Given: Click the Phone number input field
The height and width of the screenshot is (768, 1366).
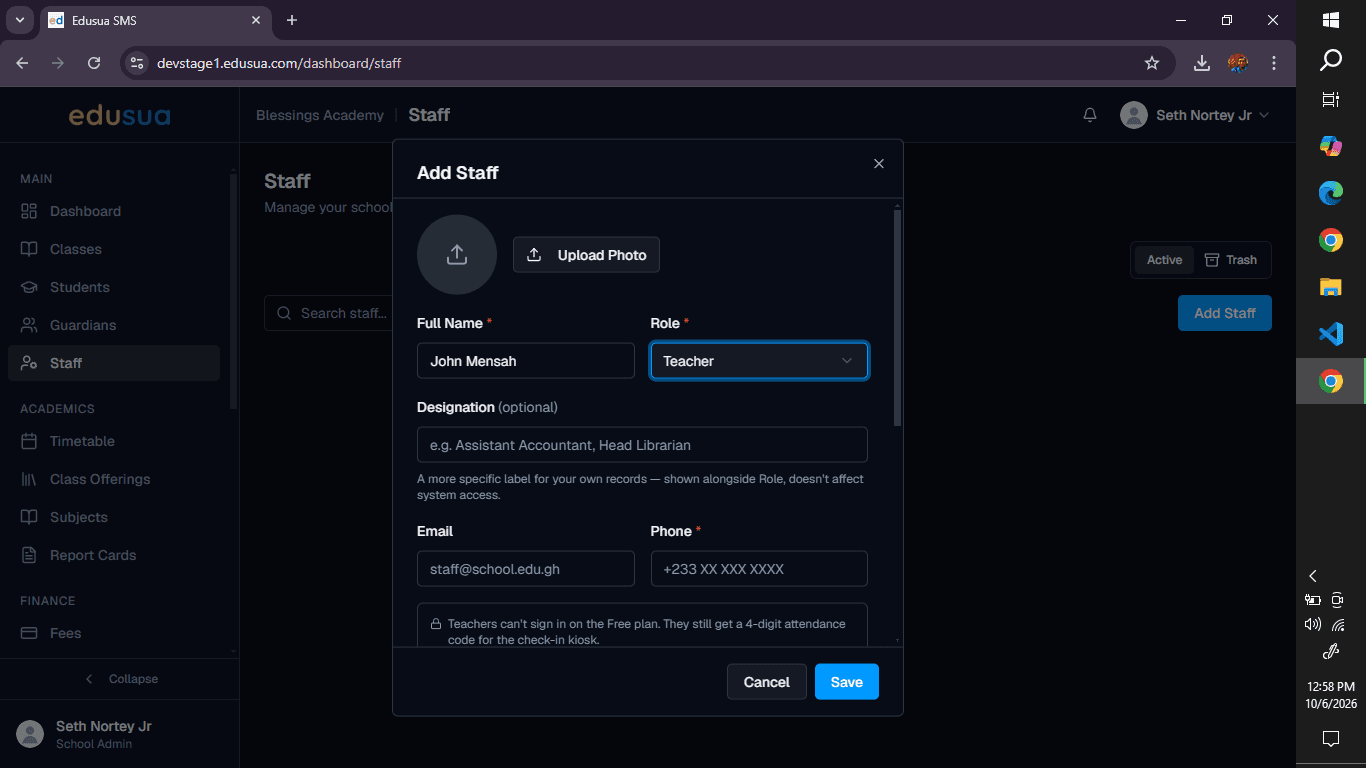Looking at the screenshot, I should 759,569.
